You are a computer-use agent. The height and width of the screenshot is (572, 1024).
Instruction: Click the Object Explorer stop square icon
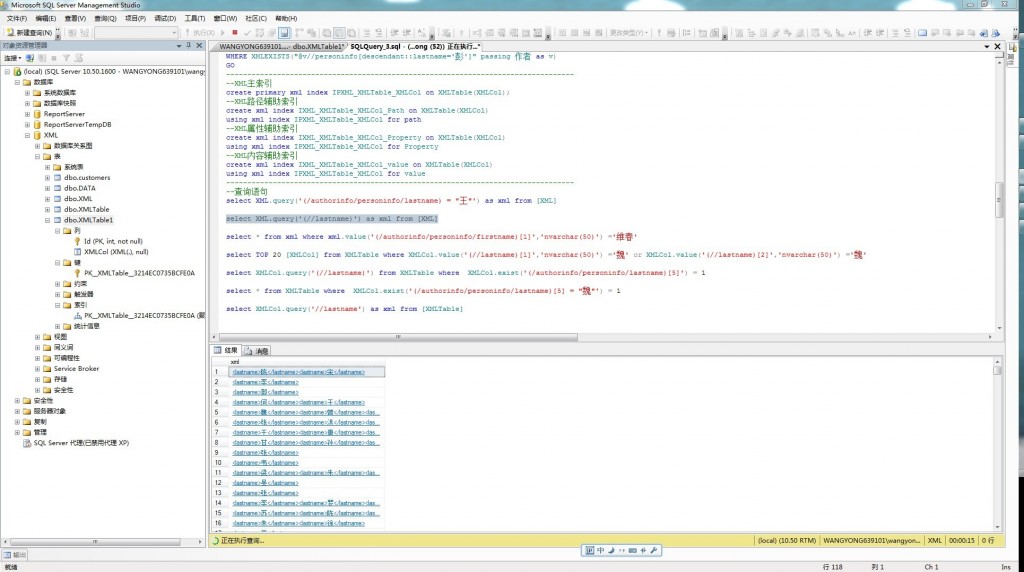pyautogui.click(x=54, y=58)
